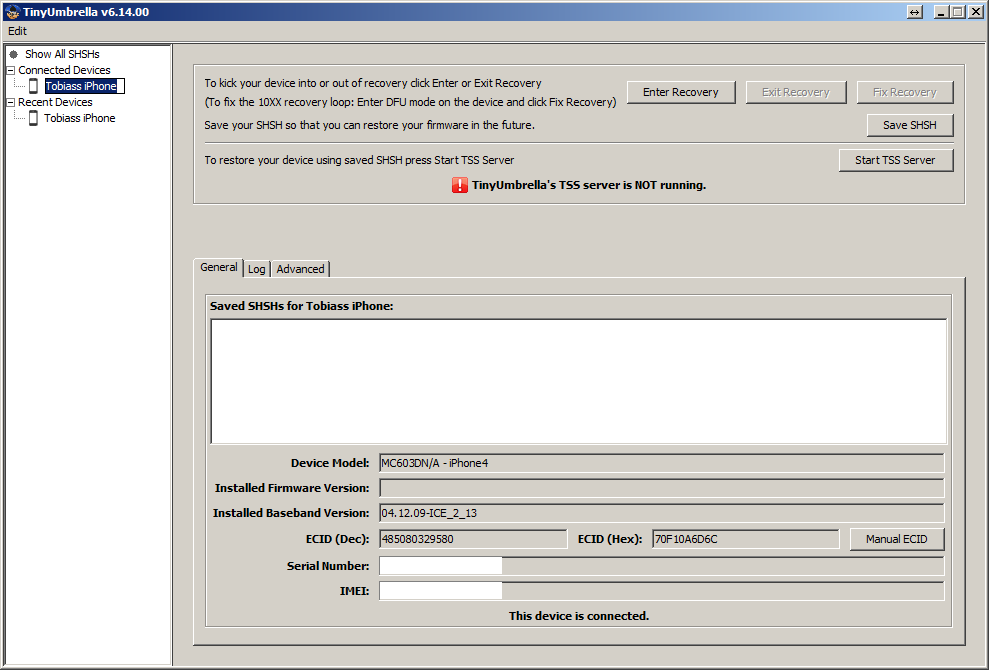Click the Enter Recovery button

(x=681, y=92)
